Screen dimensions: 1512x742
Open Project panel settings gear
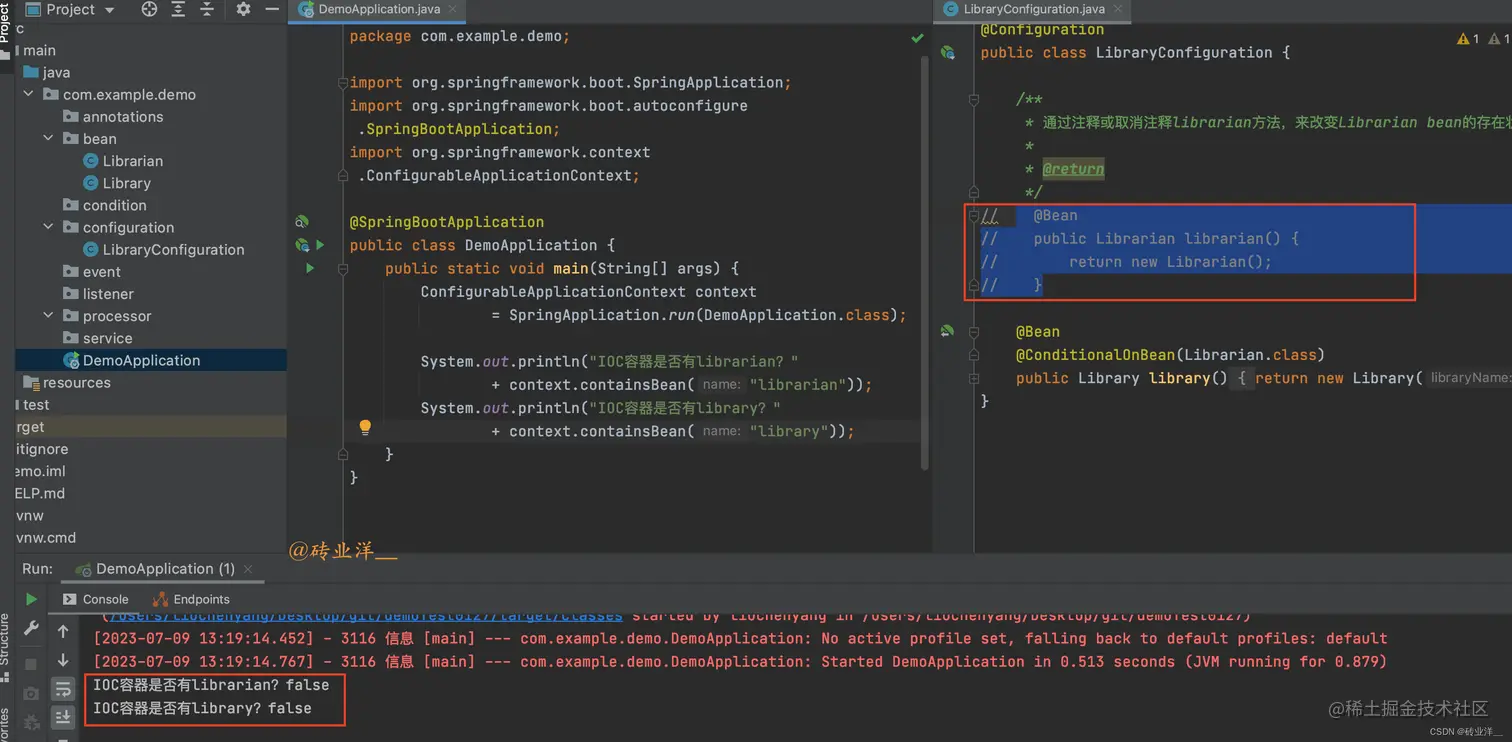[243, 9]
